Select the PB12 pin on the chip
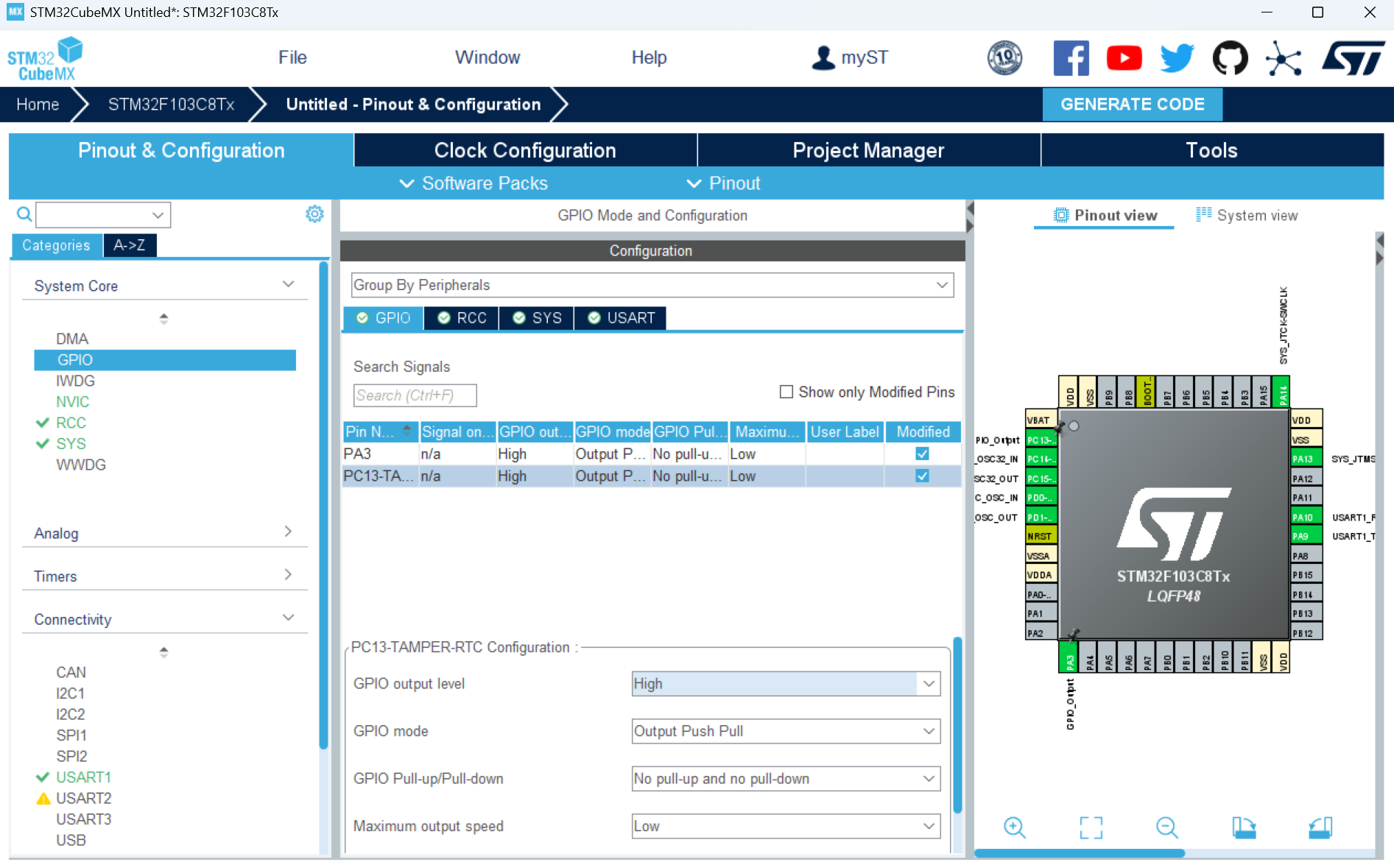The height and width of the screenshot is (868, 1394). pyautogui.click(x=1306, y=633)
